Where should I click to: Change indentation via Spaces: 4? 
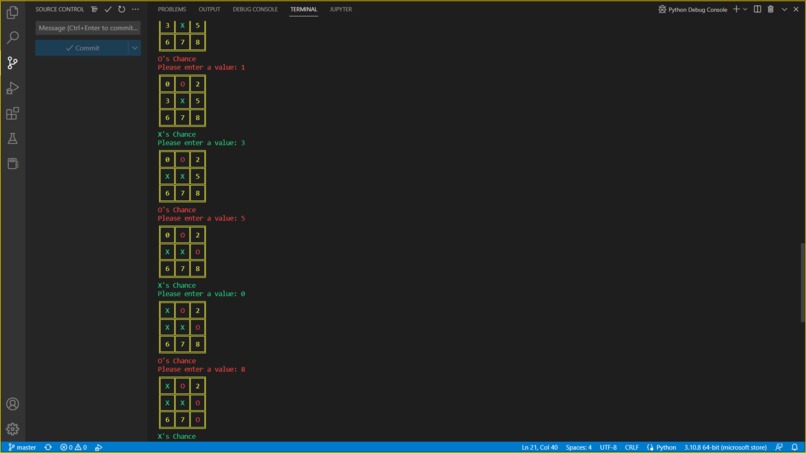[x=578, y=447]
